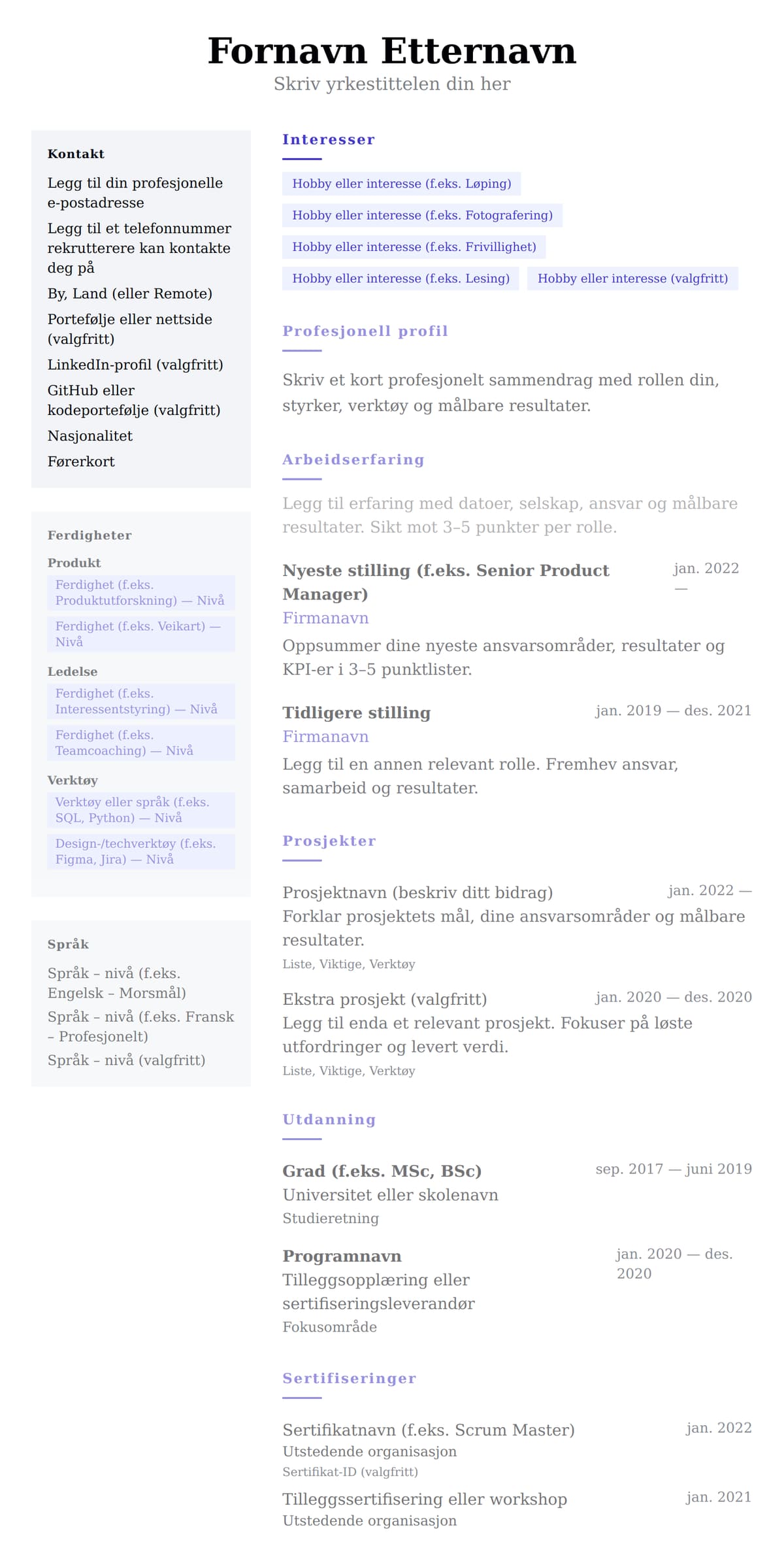Select the Teamcoaching skill chip
784x1563 pixels.
point(140,743)
